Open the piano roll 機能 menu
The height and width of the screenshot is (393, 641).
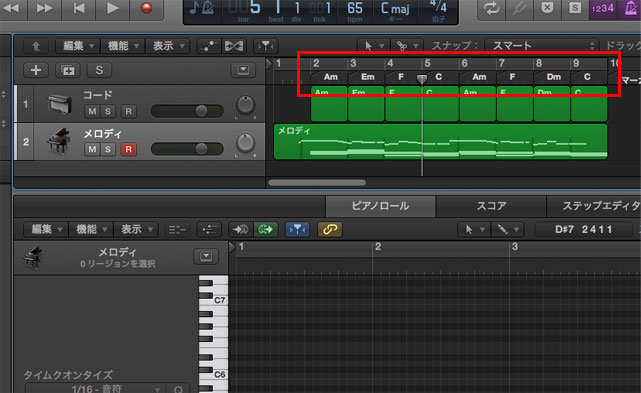[x=91, y=229]
